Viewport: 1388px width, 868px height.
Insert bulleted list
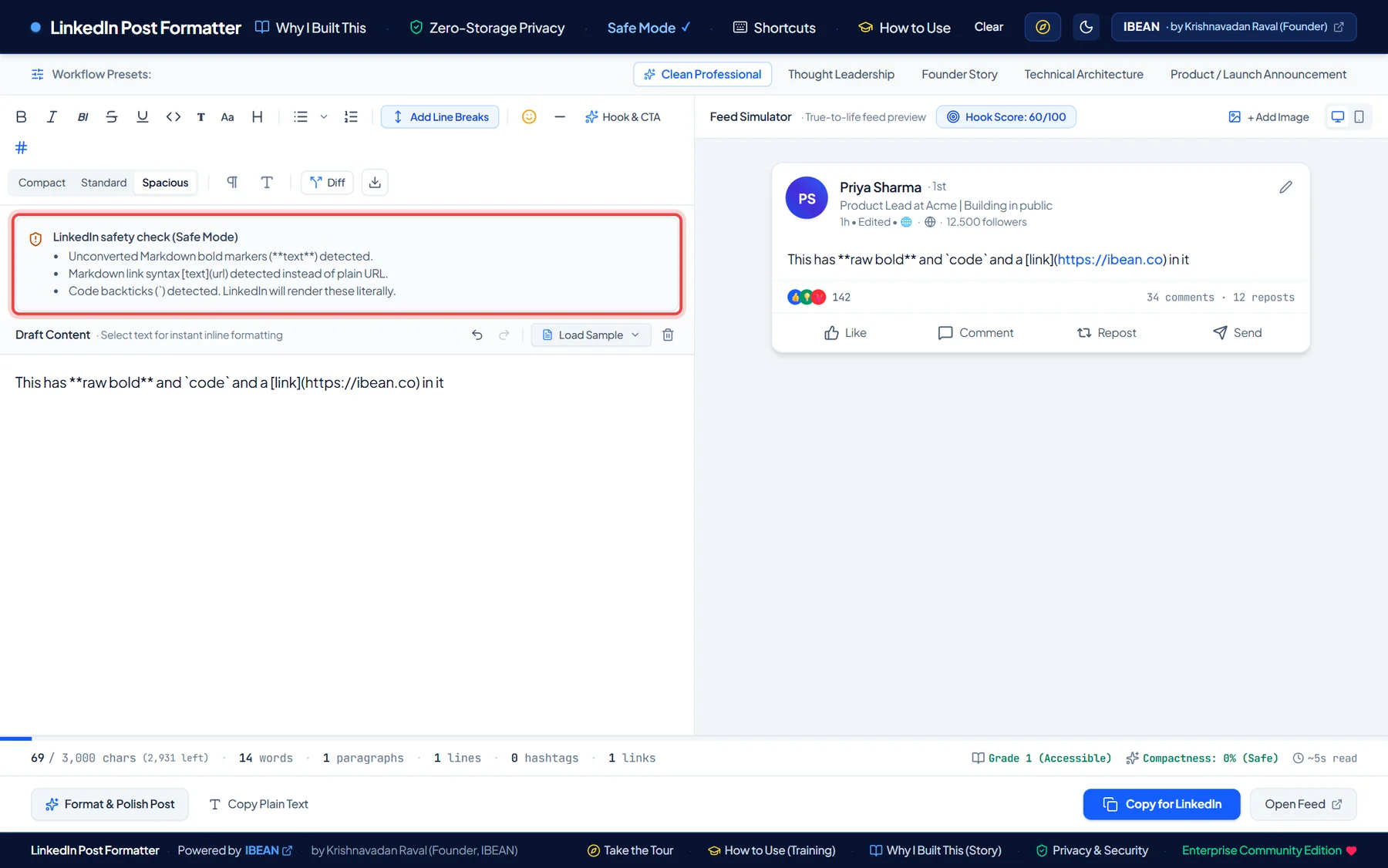pos(301,117)
